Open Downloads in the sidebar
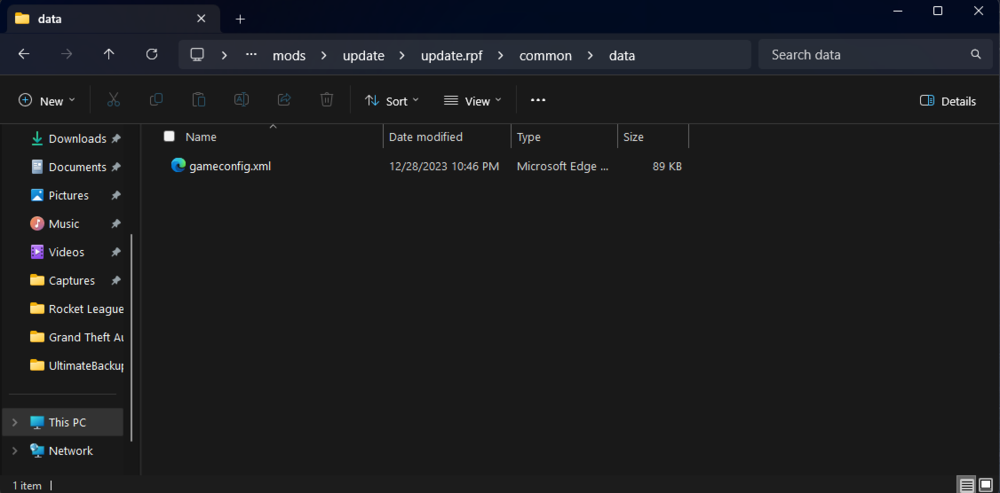The height and width of the screenshot is (493, 1000). [77, 138]
